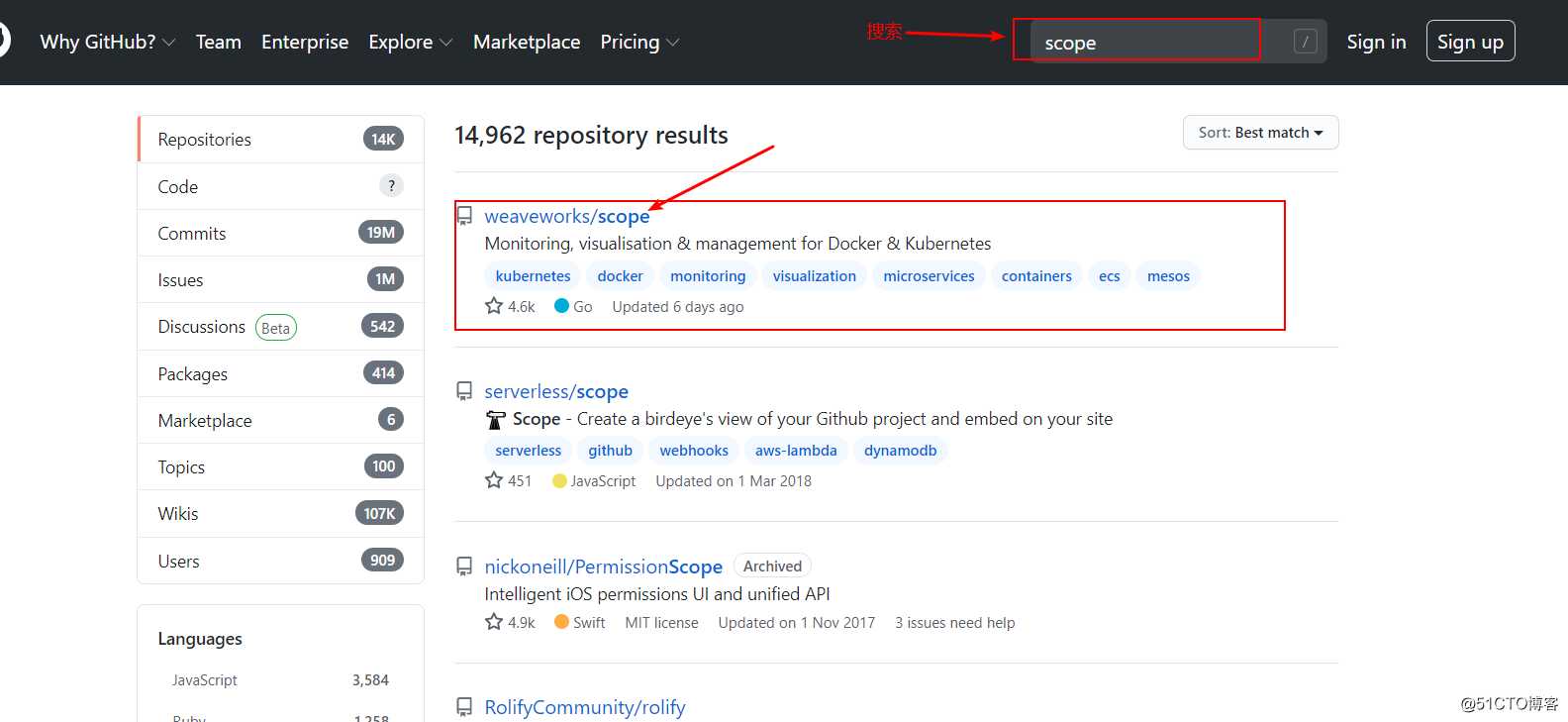Open the Team page in header

pyautogui.click(x=219, y=42)
